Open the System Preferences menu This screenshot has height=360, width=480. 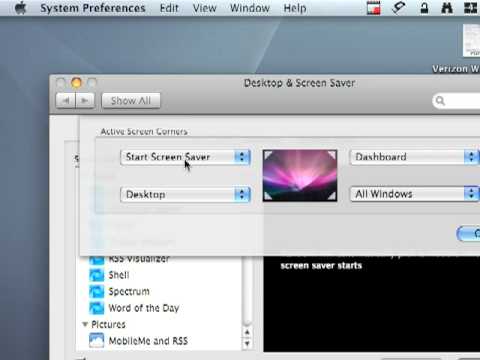point(93,8)
